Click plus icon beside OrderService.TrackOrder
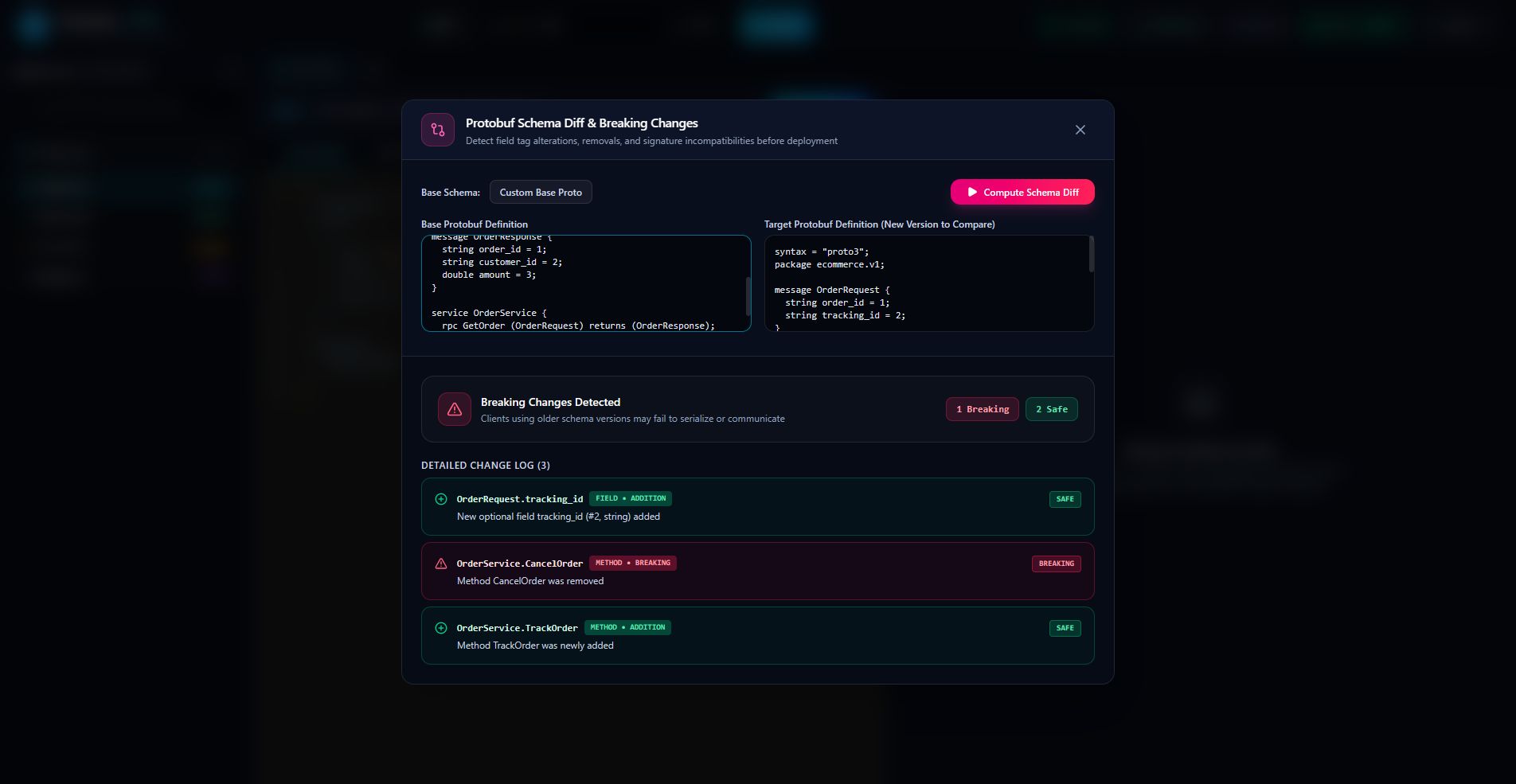Viewport: 1516px width, 784px height. pyautogui.click(x=441, y=628)
